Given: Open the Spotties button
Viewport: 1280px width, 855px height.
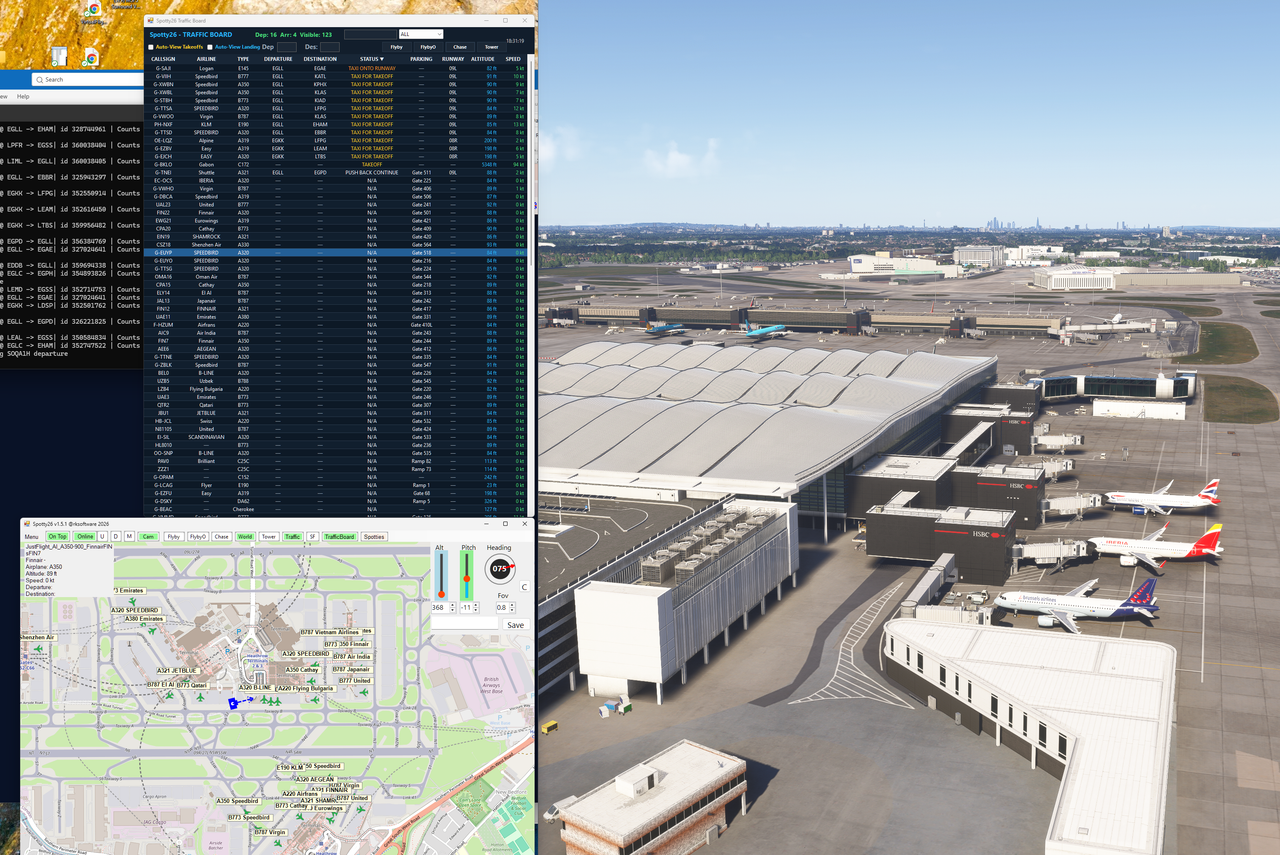Looking at the screenshot, I should tap(374, 537).
